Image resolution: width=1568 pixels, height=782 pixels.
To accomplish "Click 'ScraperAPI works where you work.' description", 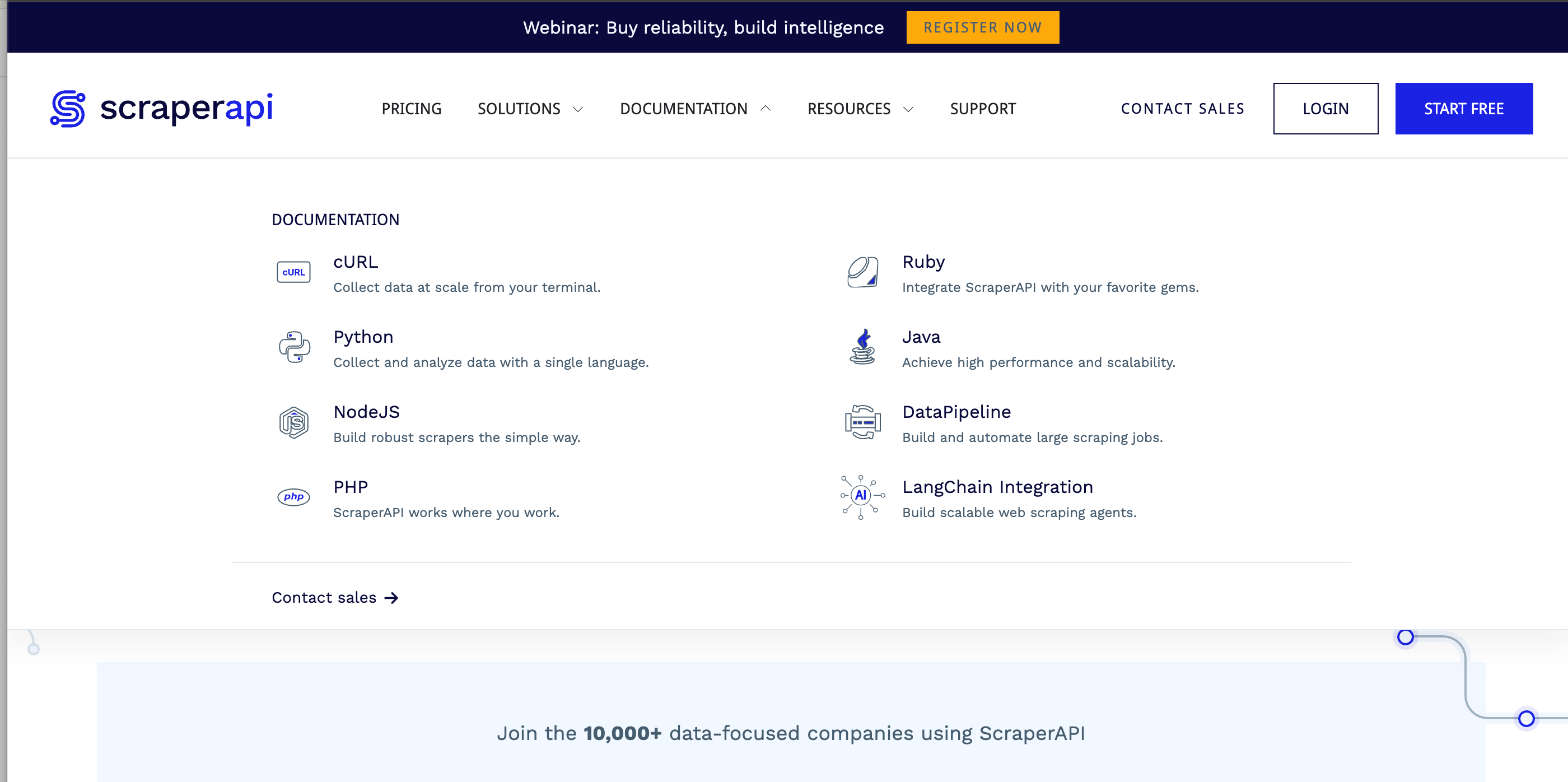I will click(x=446, y=513).
